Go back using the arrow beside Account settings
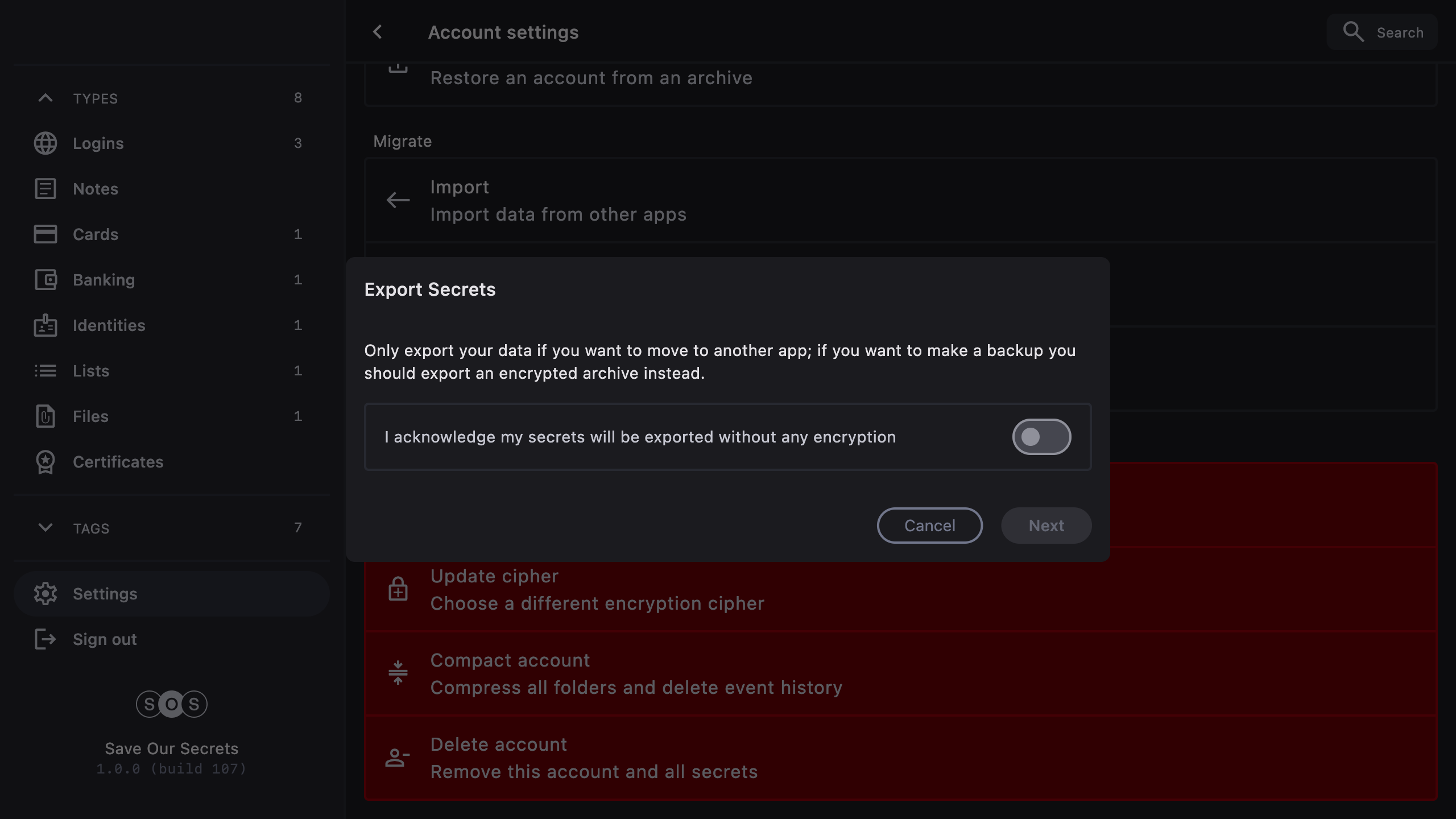This screenshot has height=819, width=1456. coord(378,32)
